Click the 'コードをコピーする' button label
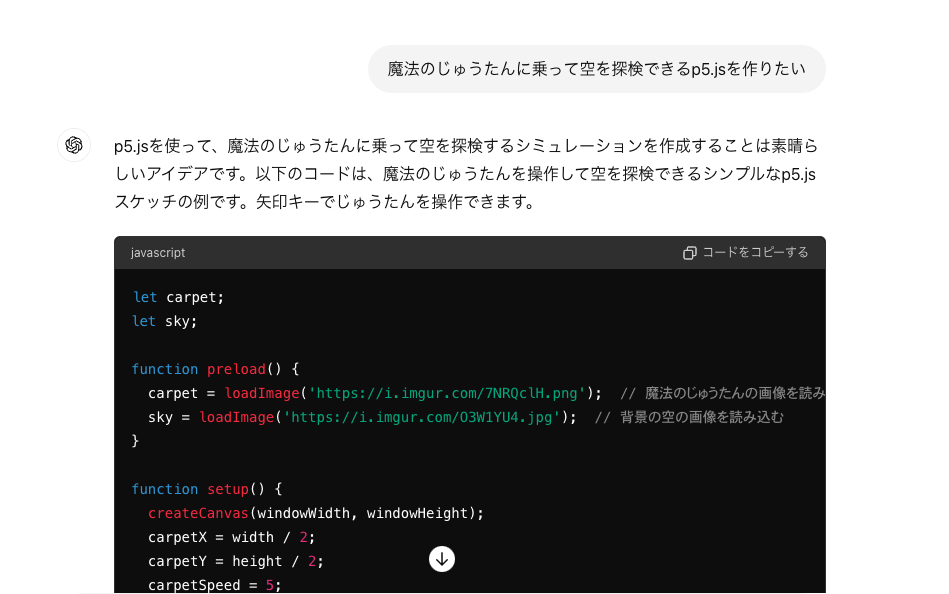 755,252
